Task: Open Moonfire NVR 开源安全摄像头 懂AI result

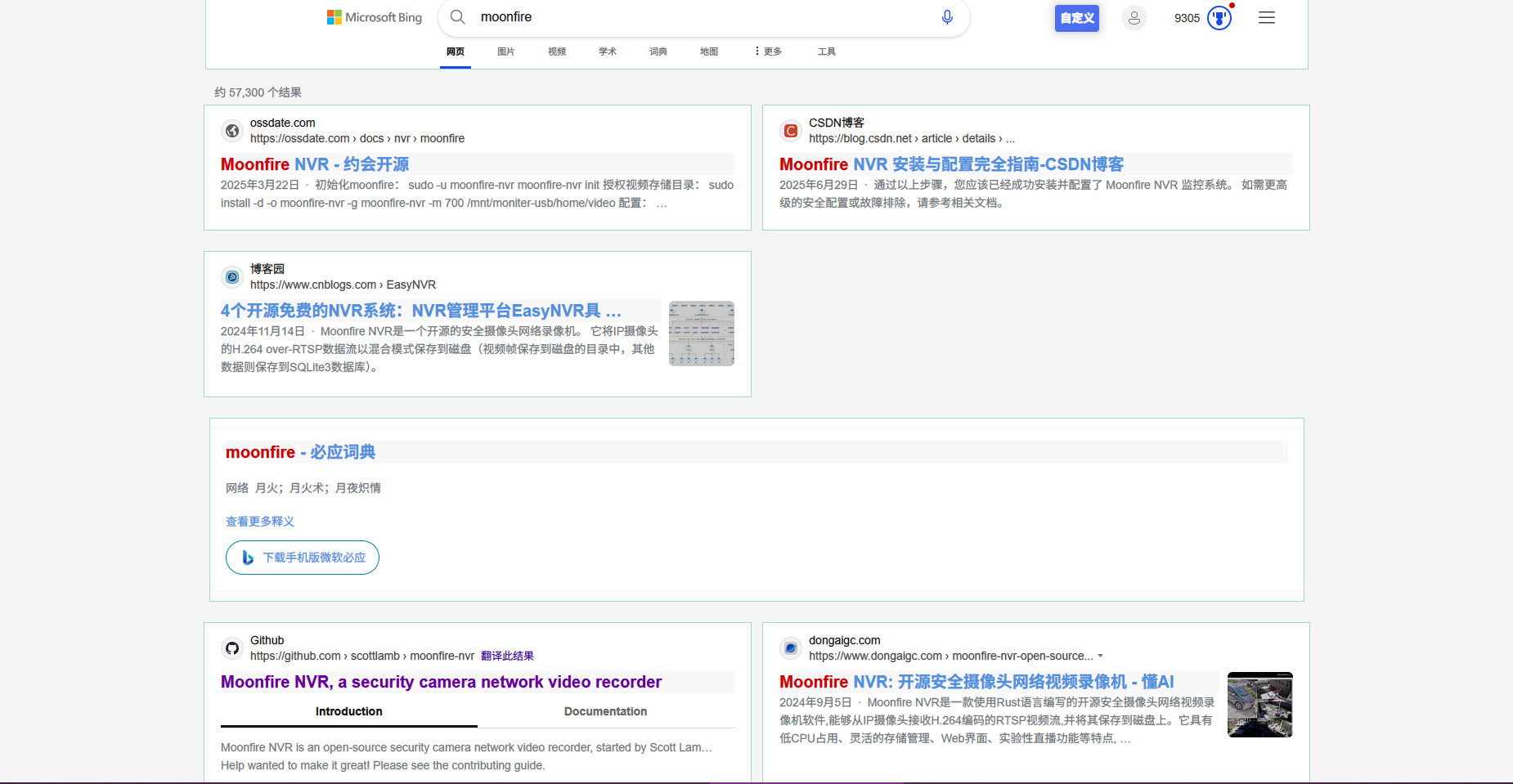Action: pos(976,682)
